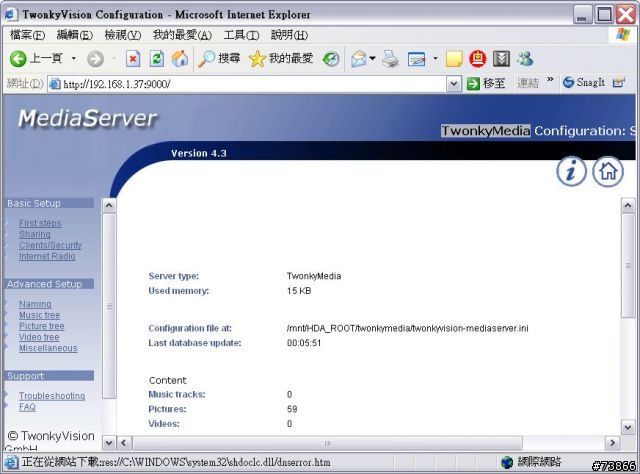The width and height of the screenshot is (640, 474).
Task: Open the Back button history dropdown arrow
Action: click(x=73, y=59)
